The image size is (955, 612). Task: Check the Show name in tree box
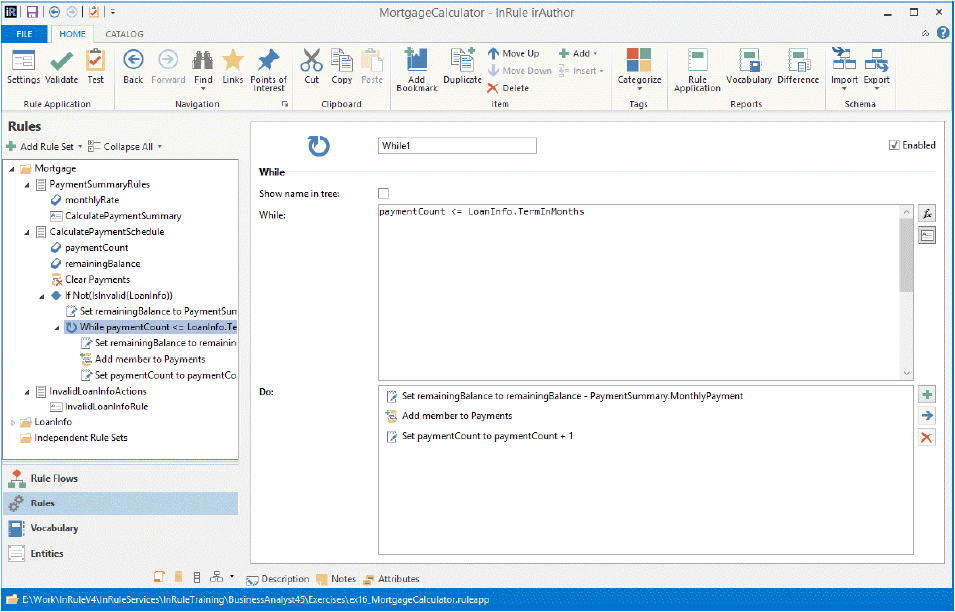pyautogui.click(x=383, y=193)
